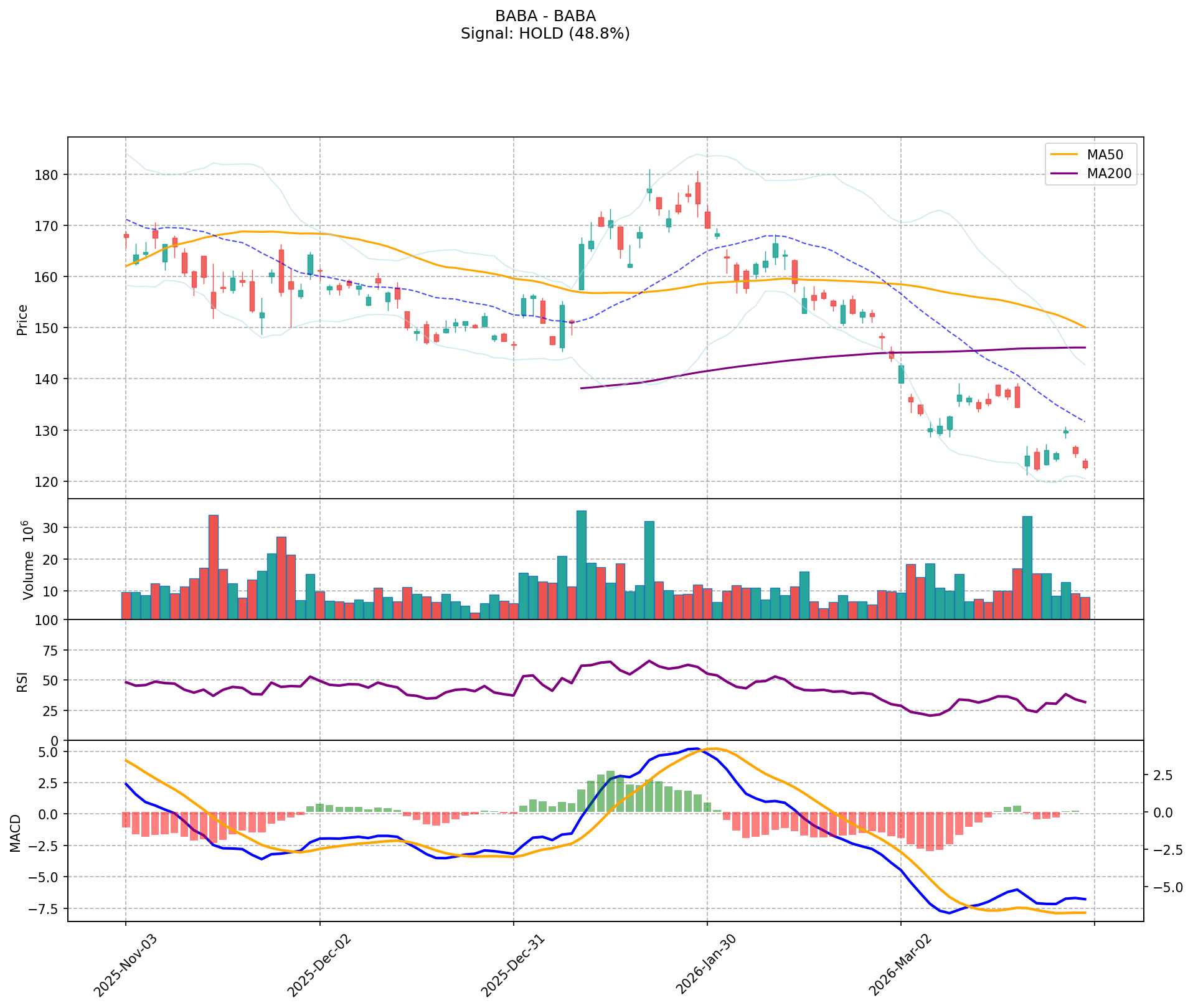1193x1008 pixels.
Task: Select the orange MA50 legend line swatch
Action: coord(1065,153)
